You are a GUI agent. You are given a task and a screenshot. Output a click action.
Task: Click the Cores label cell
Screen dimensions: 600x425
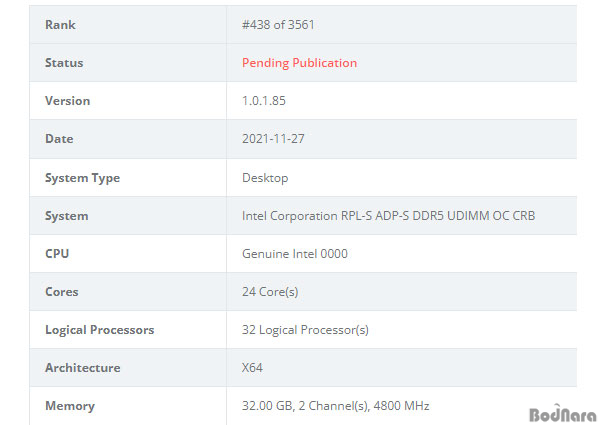tap(61, 292)
